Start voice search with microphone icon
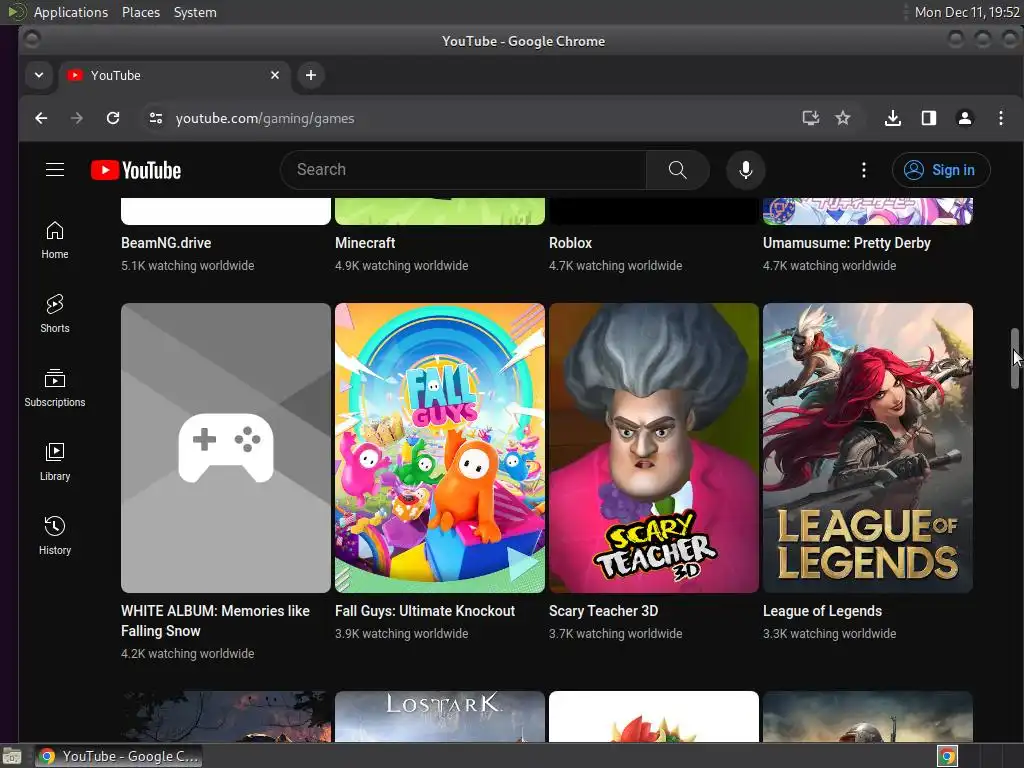Image resolution: width=1024 pixels, height=768 pixels. coord(745,170)
